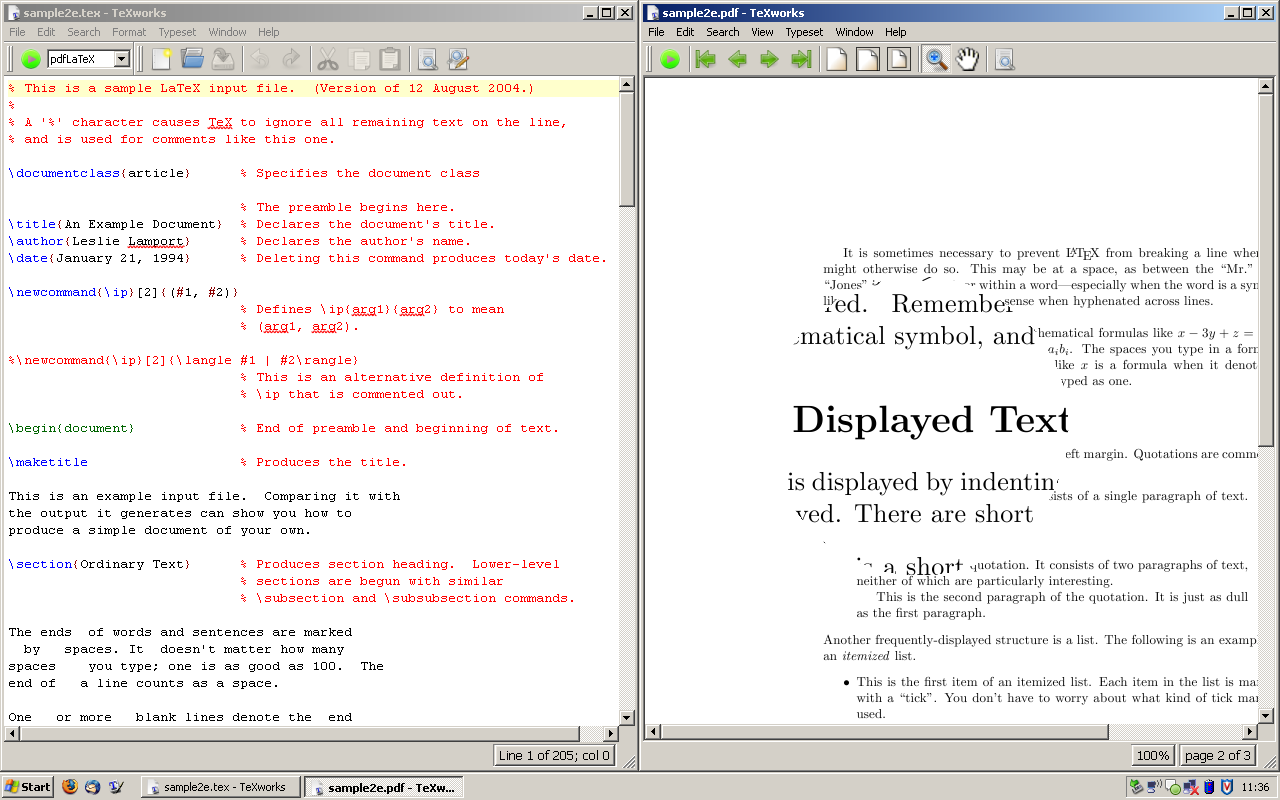Click the \section{Ordinary Text} line

tap(98, 564)
